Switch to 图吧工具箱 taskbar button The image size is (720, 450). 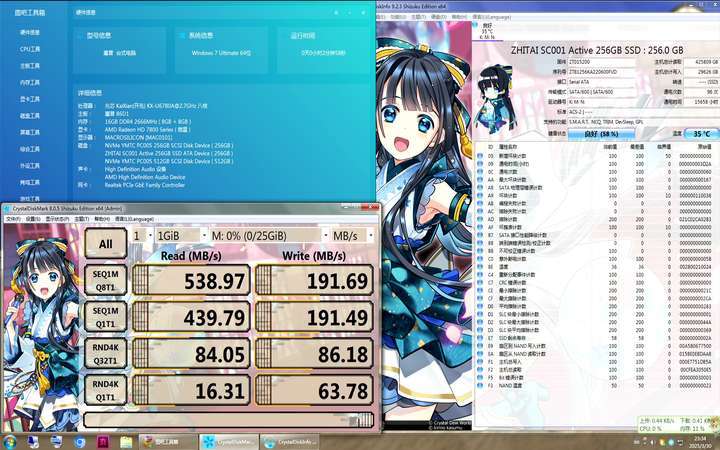[168, 442]
